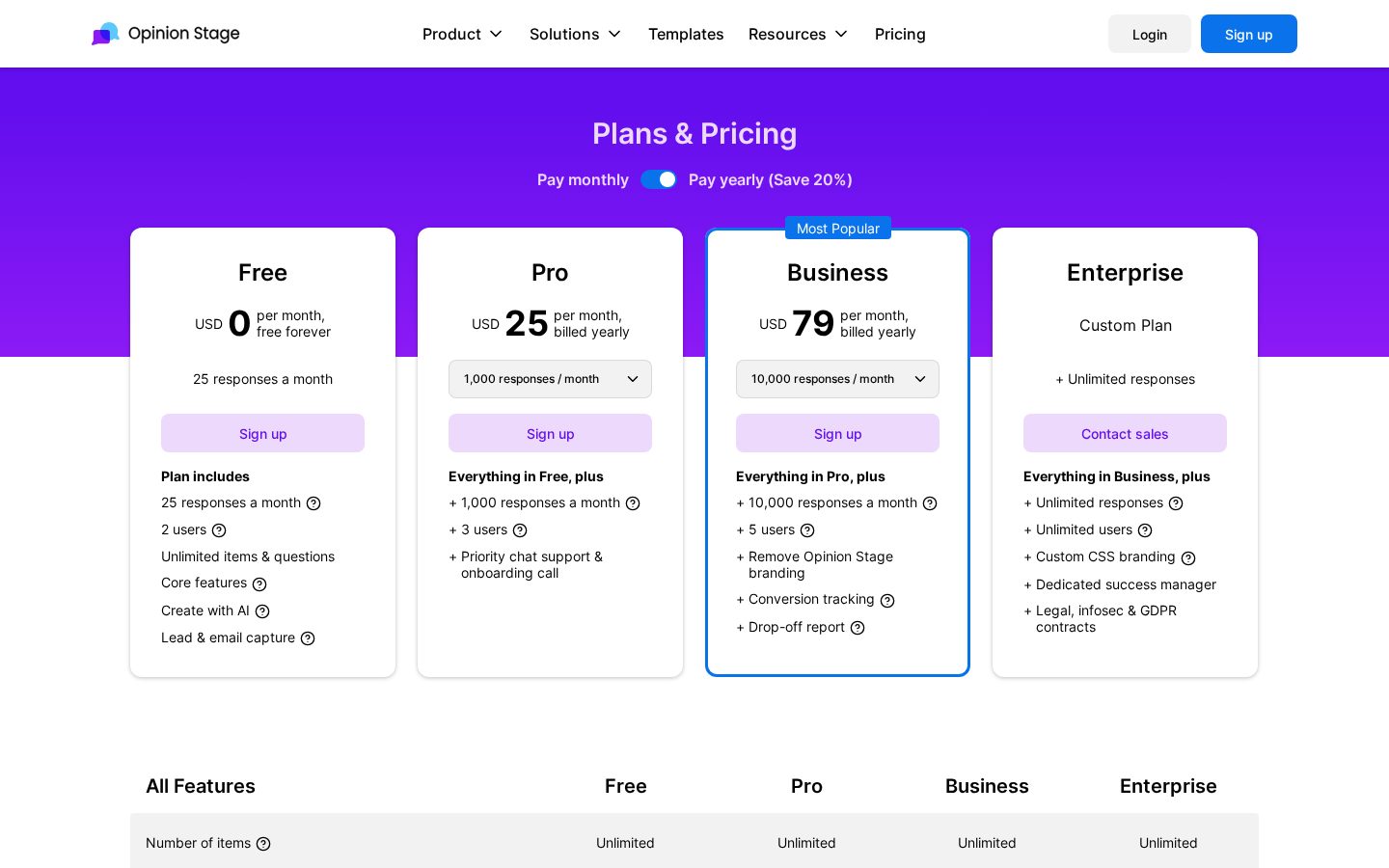The width and height of the screenshot is (1389, 868).
Task: Open help icon next to 3 users
Action: pos(520,530)
